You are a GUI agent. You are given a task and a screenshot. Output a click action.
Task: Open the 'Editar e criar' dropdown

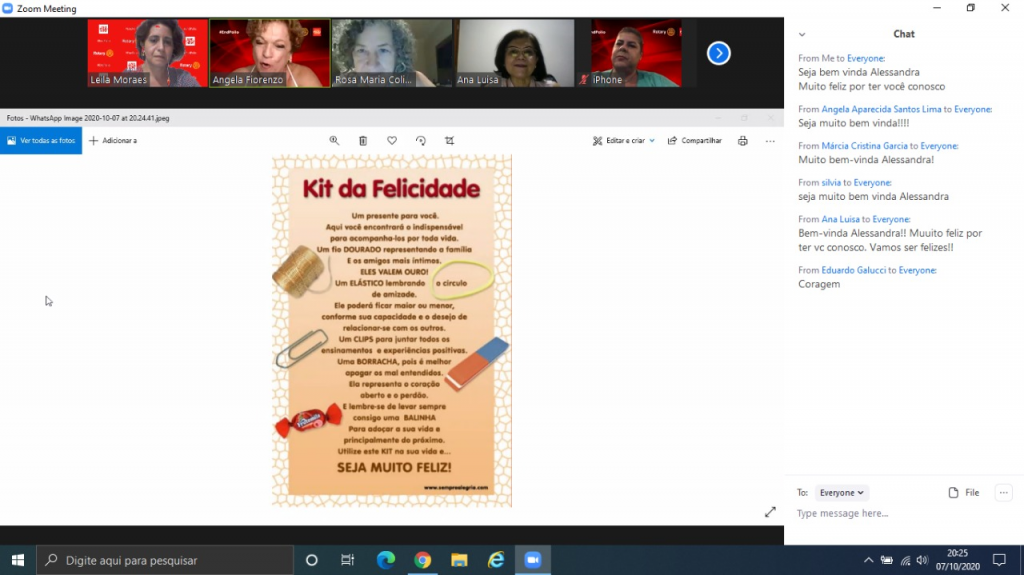(624, 141)
